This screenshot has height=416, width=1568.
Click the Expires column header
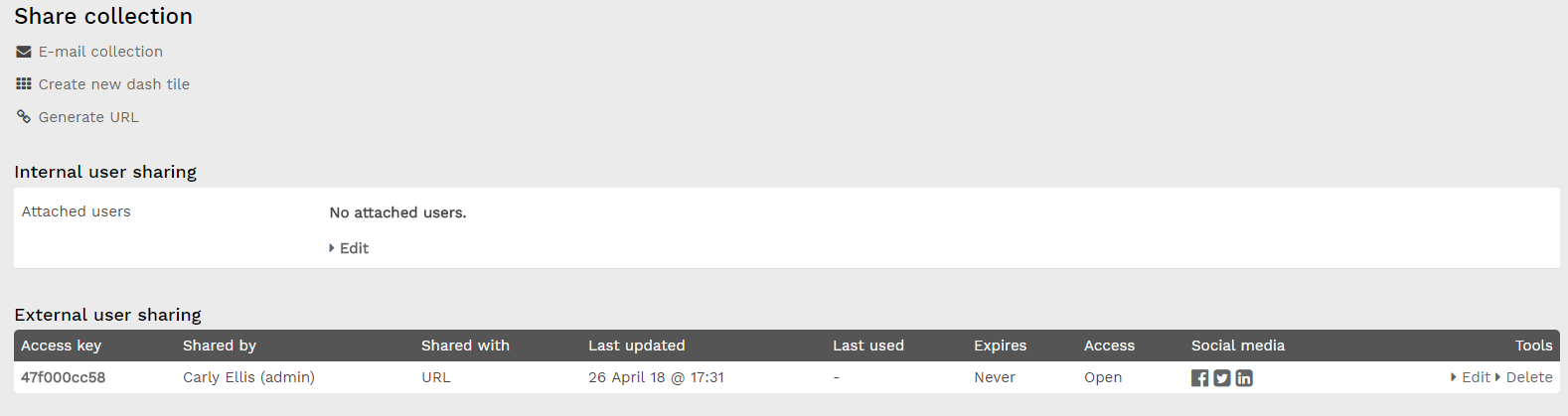[1001, 346]
